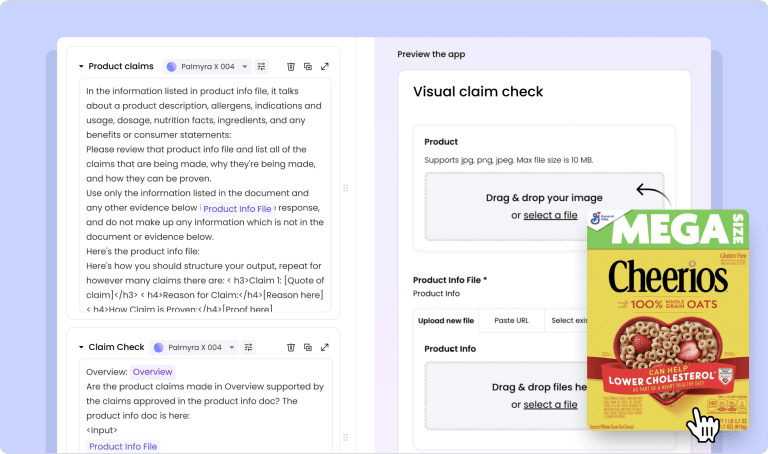The width and height of the screenshot is (768, 454).
Task: Click the Palmyra model logo in Product claims
Action: 171,67
